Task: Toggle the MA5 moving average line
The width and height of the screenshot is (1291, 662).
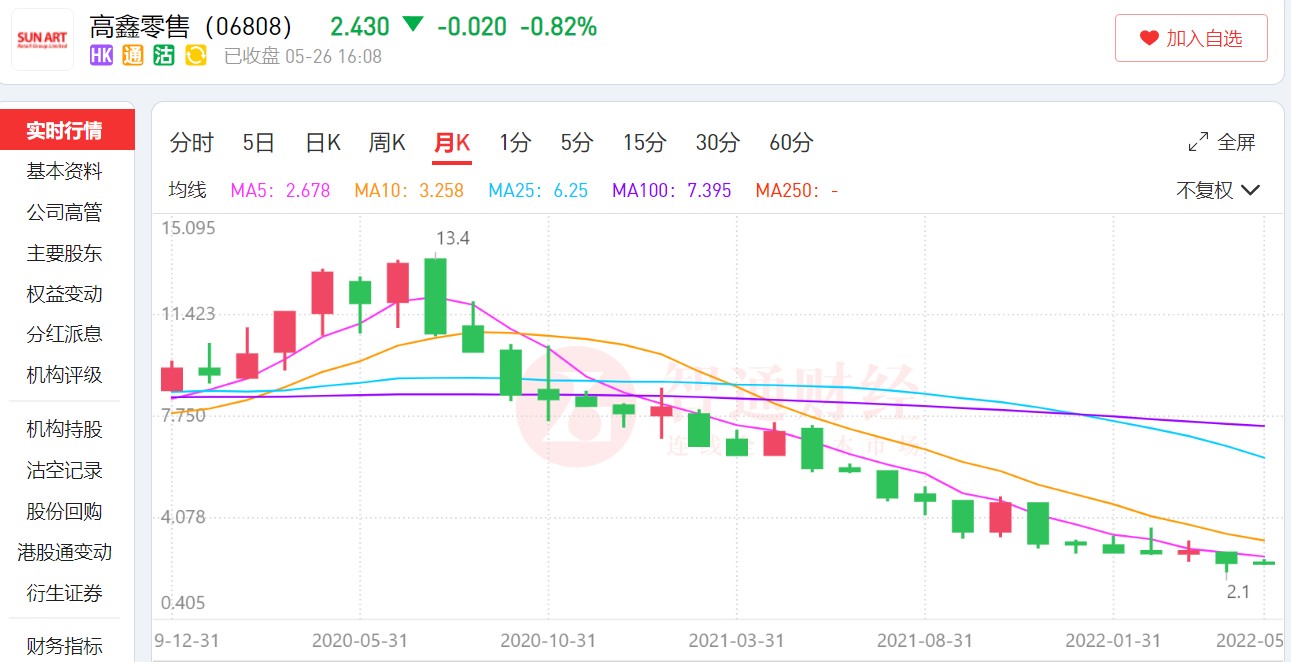Action: (x=281, y=190)
